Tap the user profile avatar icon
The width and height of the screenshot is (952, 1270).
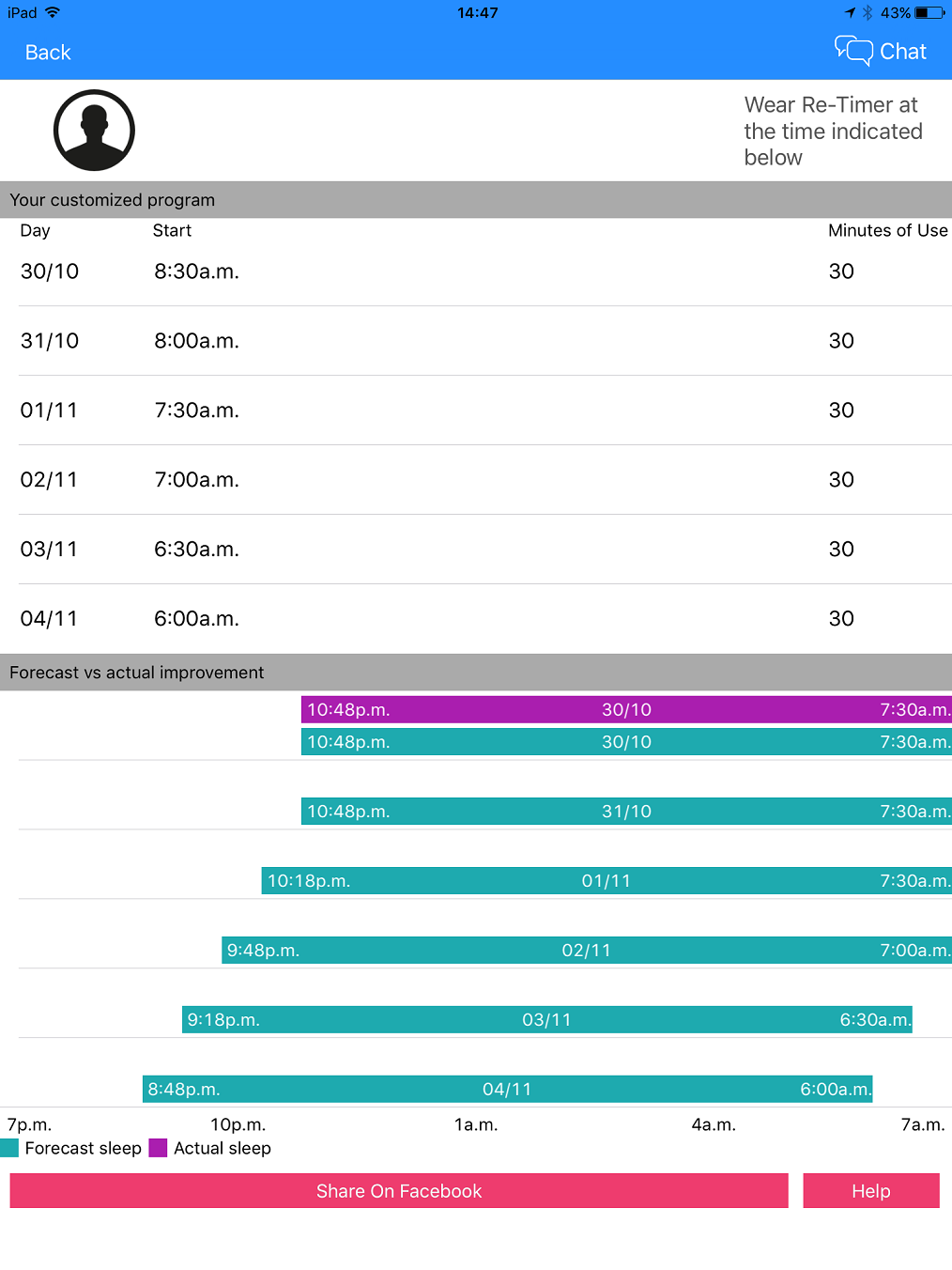click(94, 131)
